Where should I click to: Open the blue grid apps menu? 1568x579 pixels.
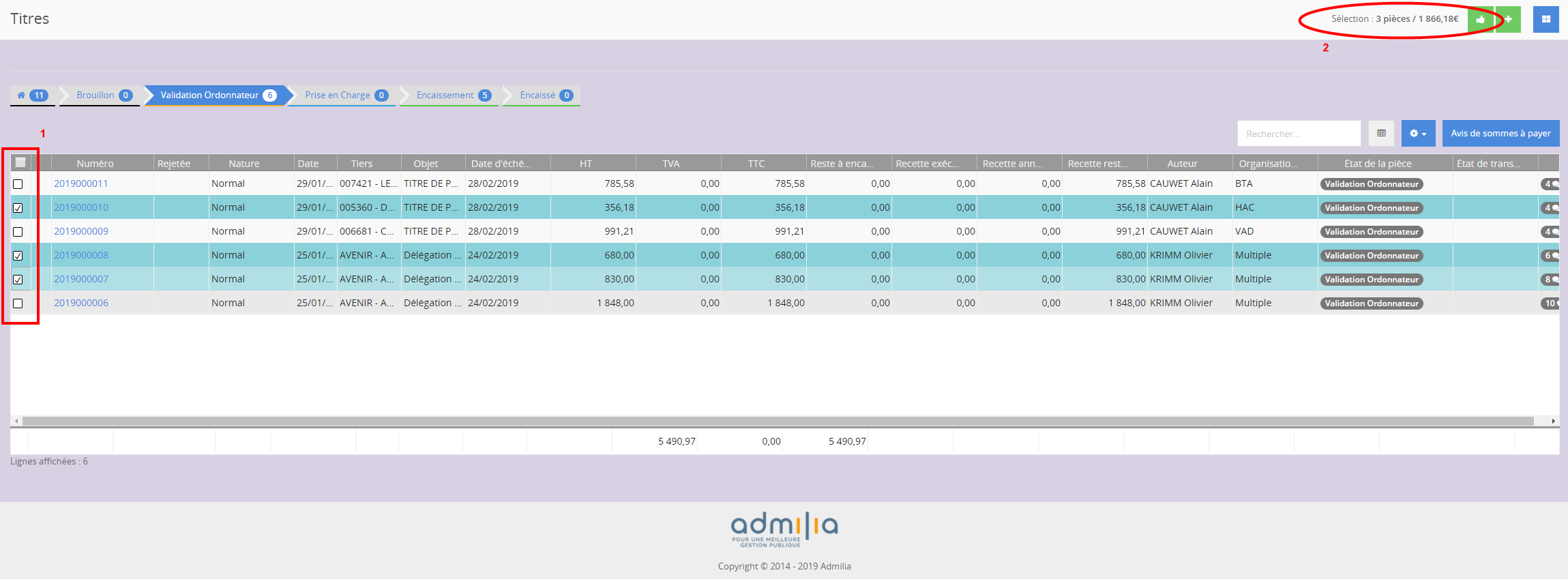click(x=1545, y=20)
